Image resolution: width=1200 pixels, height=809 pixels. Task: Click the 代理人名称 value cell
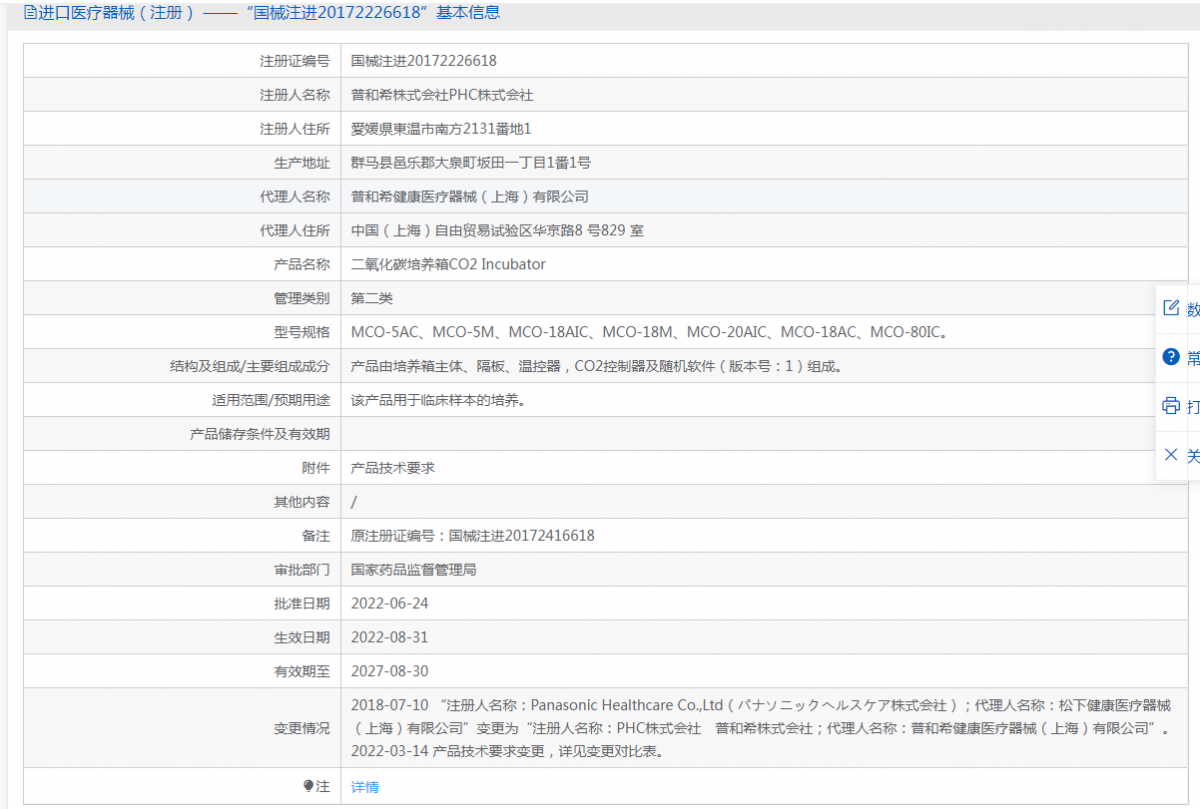coord(470,196)
